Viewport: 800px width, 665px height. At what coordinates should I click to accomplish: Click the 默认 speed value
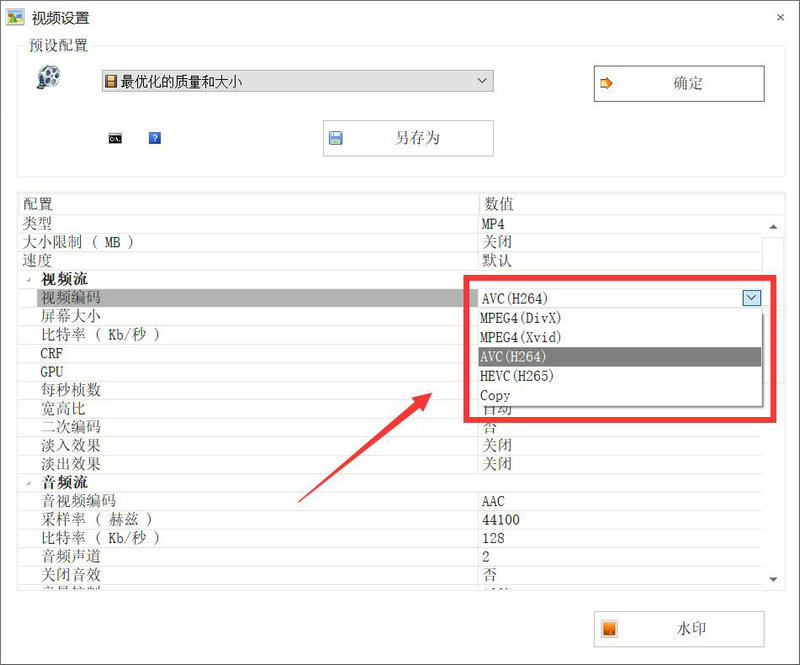[497, 261]
